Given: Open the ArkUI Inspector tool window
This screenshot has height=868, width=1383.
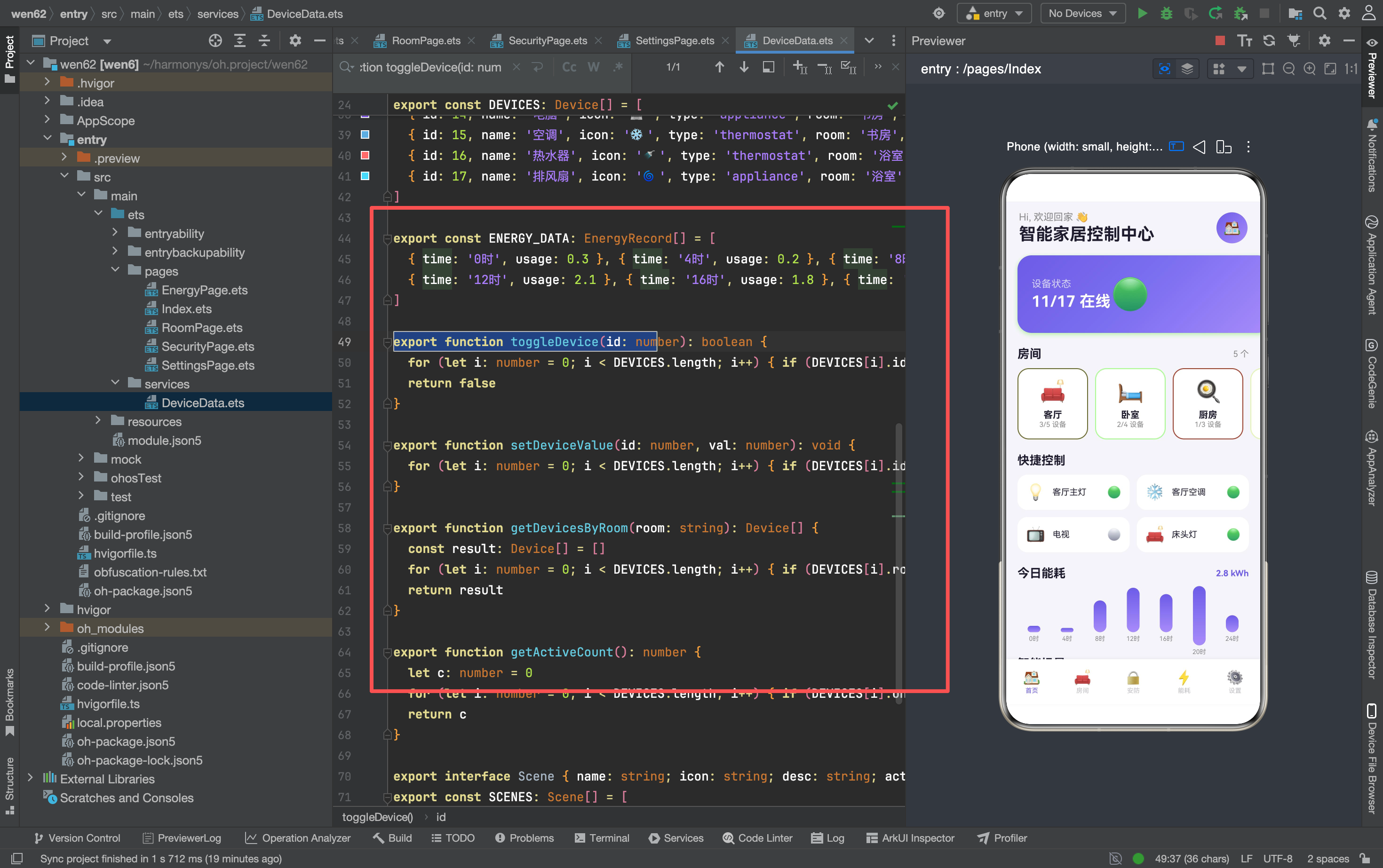Looking at the screenshot, I should coord(910,837).
